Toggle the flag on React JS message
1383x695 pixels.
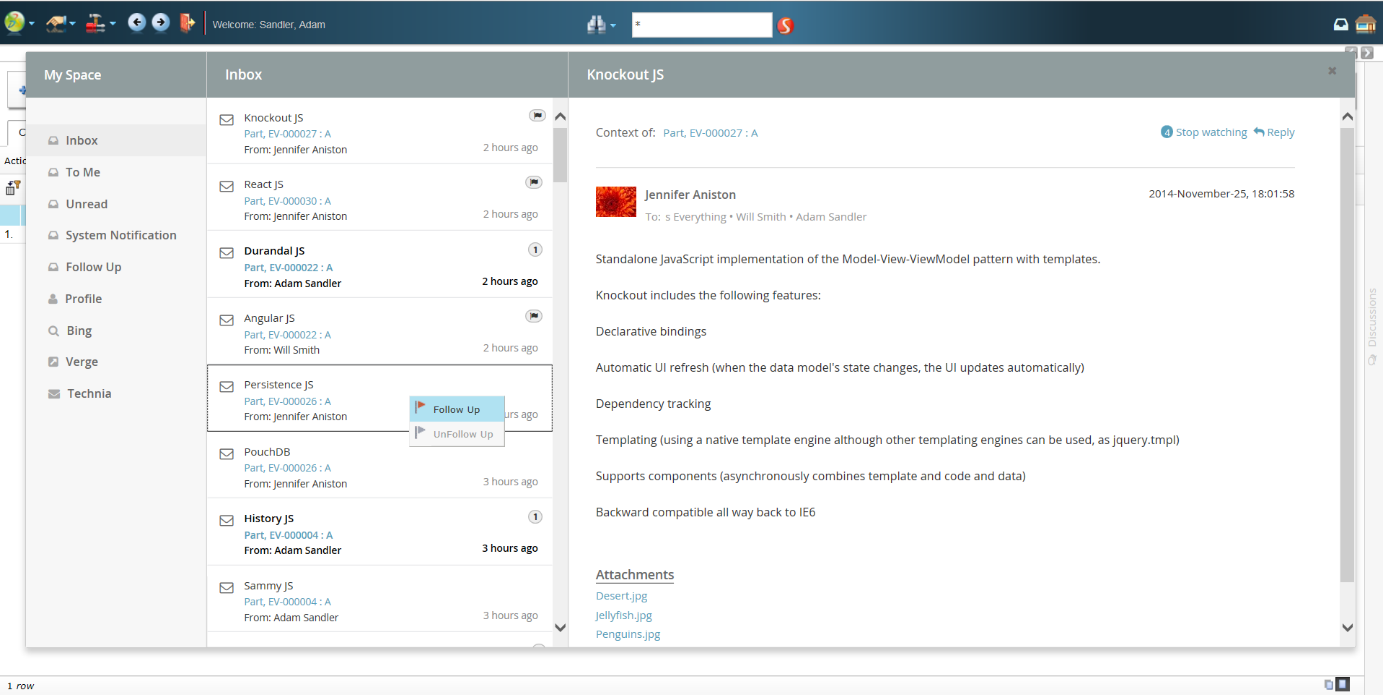(x=534, y=183)
